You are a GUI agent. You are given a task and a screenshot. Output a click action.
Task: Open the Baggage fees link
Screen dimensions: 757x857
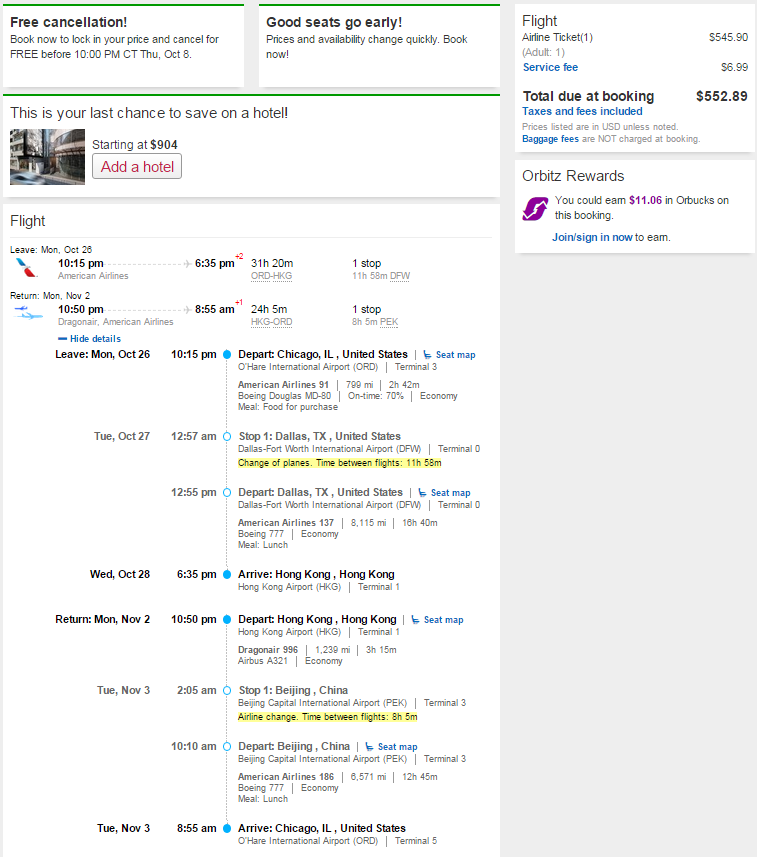550,139
